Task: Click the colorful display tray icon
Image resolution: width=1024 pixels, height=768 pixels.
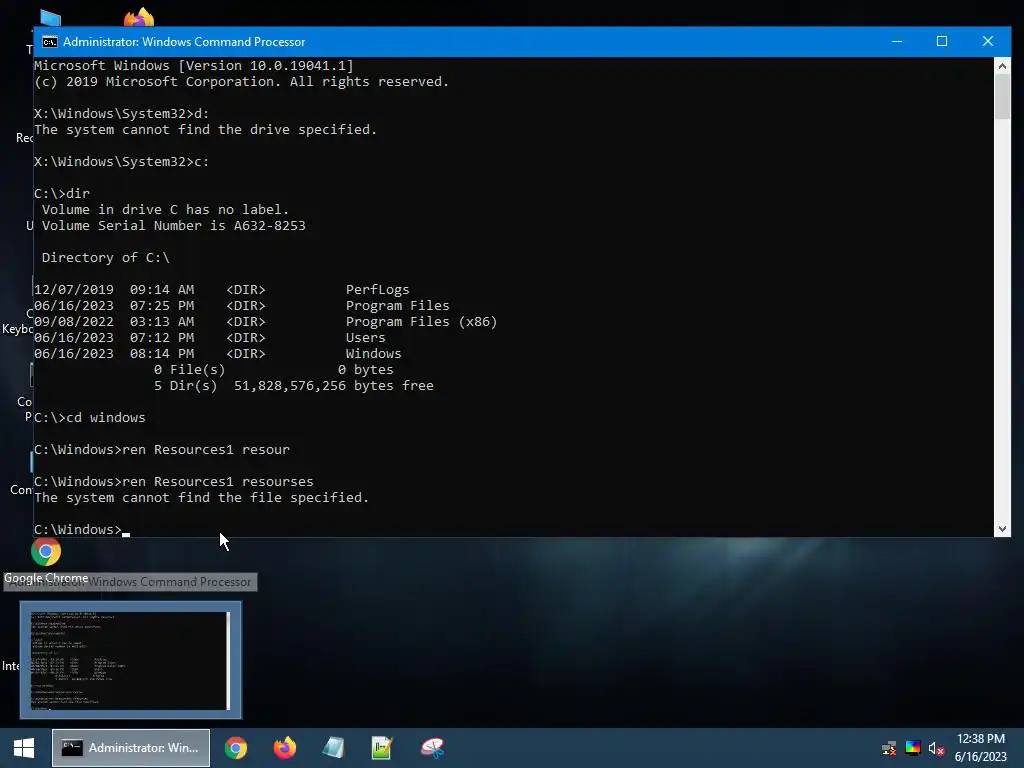Action: point(913,748)
